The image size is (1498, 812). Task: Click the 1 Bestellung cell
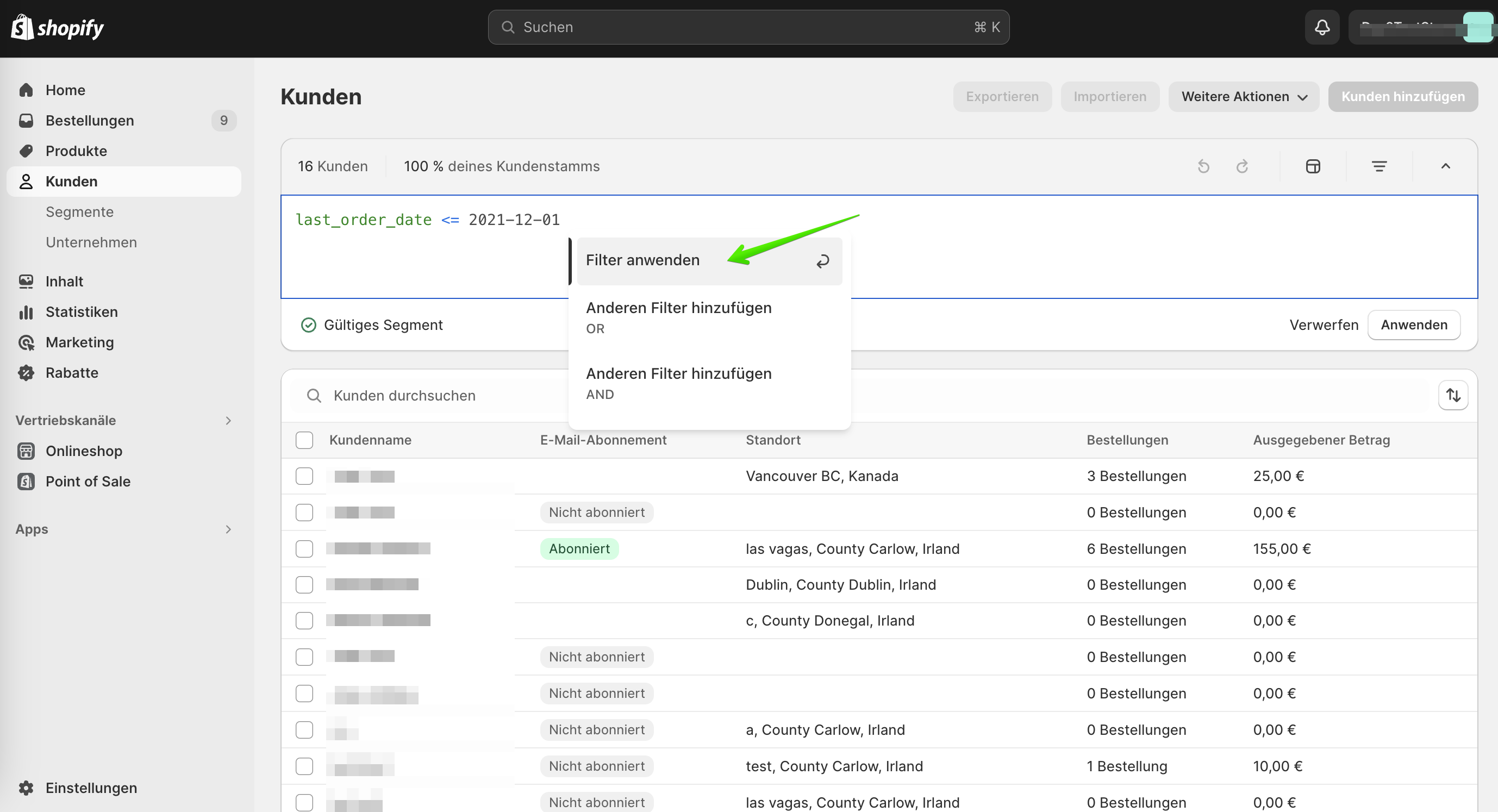(x=1127, y=767)
